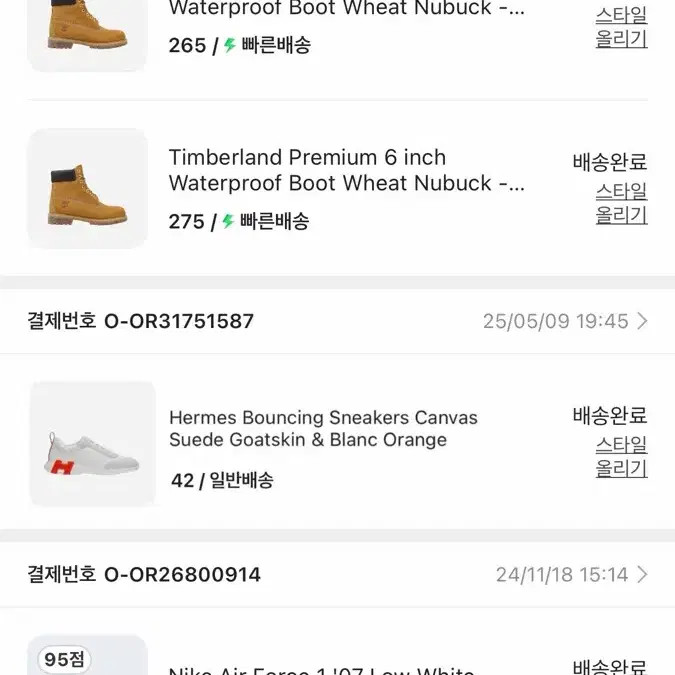Open order O-OR26800914 details chevron
The image size is (675, 675).
click(642, 574)
